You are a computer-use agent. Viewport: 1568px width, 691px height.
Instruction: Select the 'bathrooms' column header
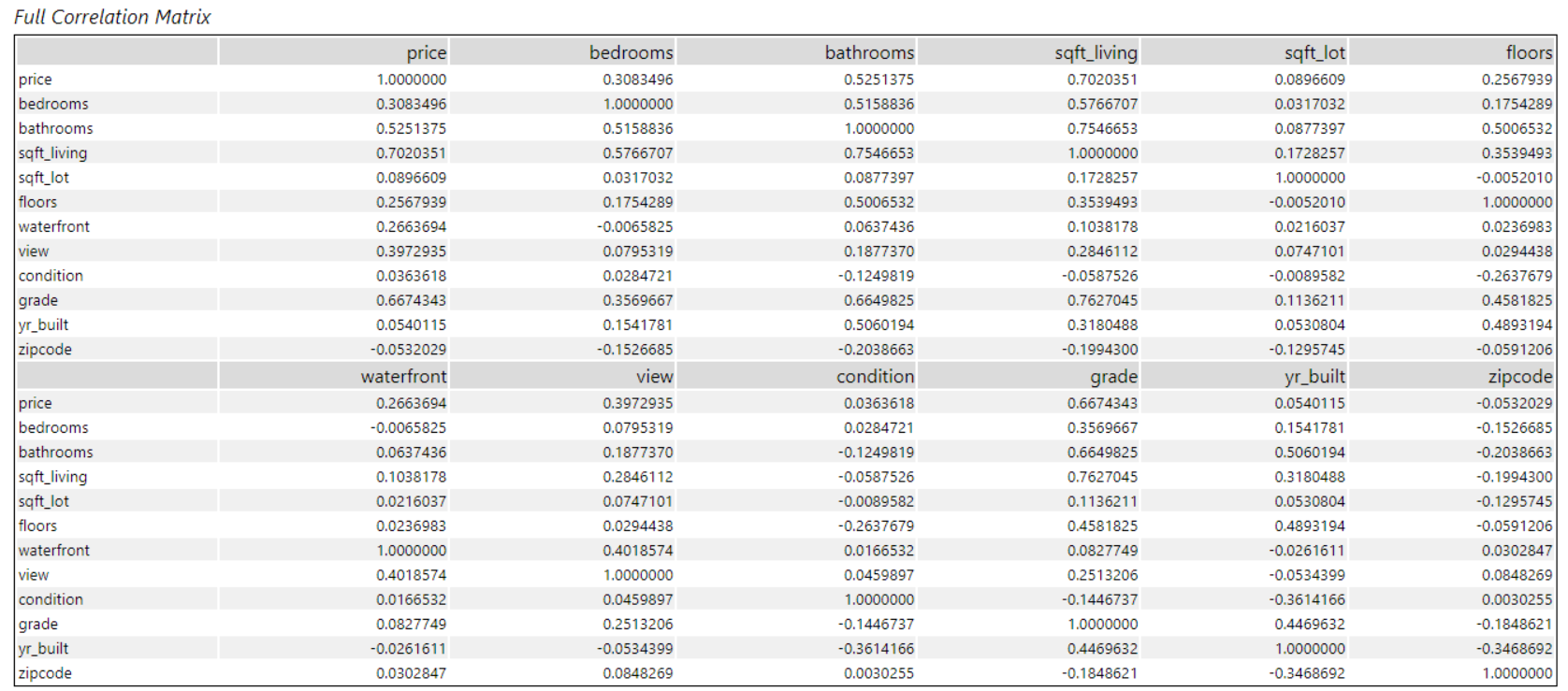869,52
